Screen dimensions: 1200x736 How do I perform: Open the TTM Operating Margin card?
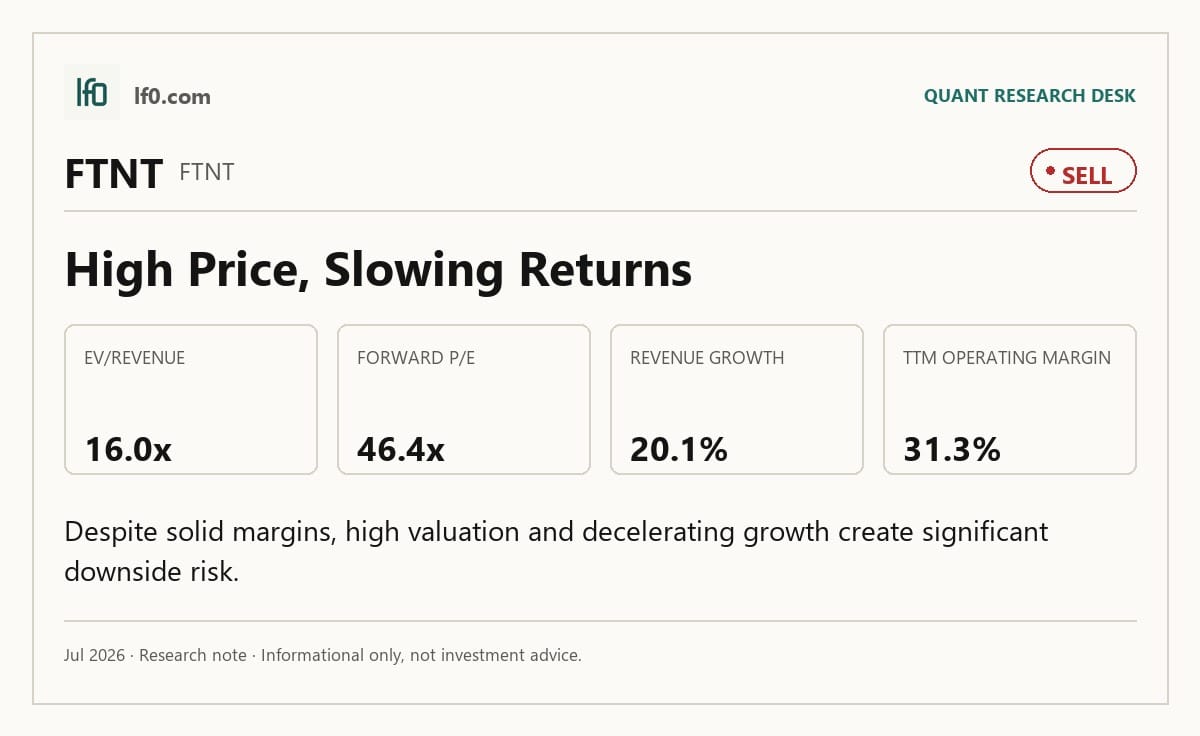point(1010,399)
